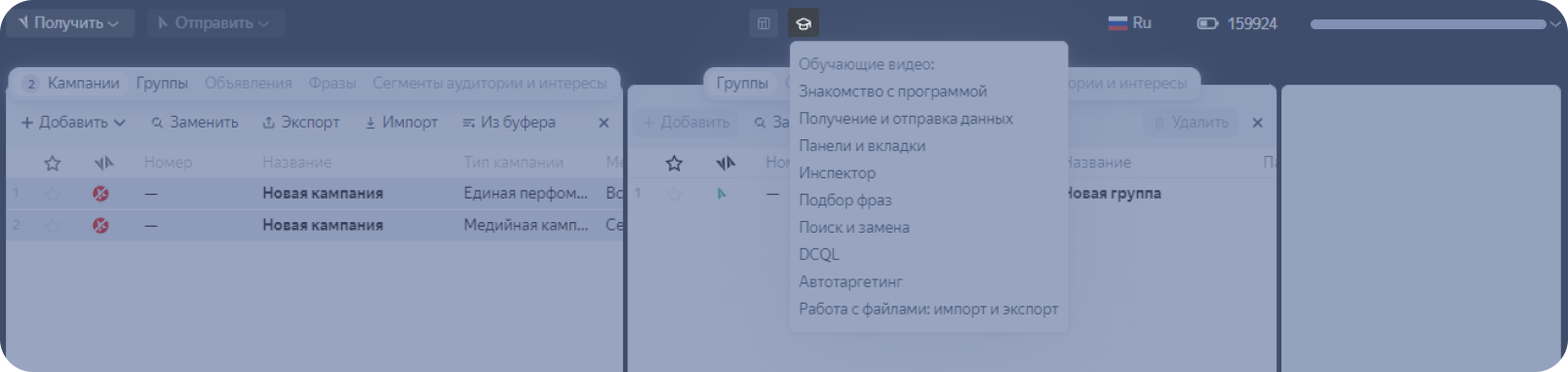Click green arrow status icon in groups row
Screen dimensions: 1568x372
point(722,194)
